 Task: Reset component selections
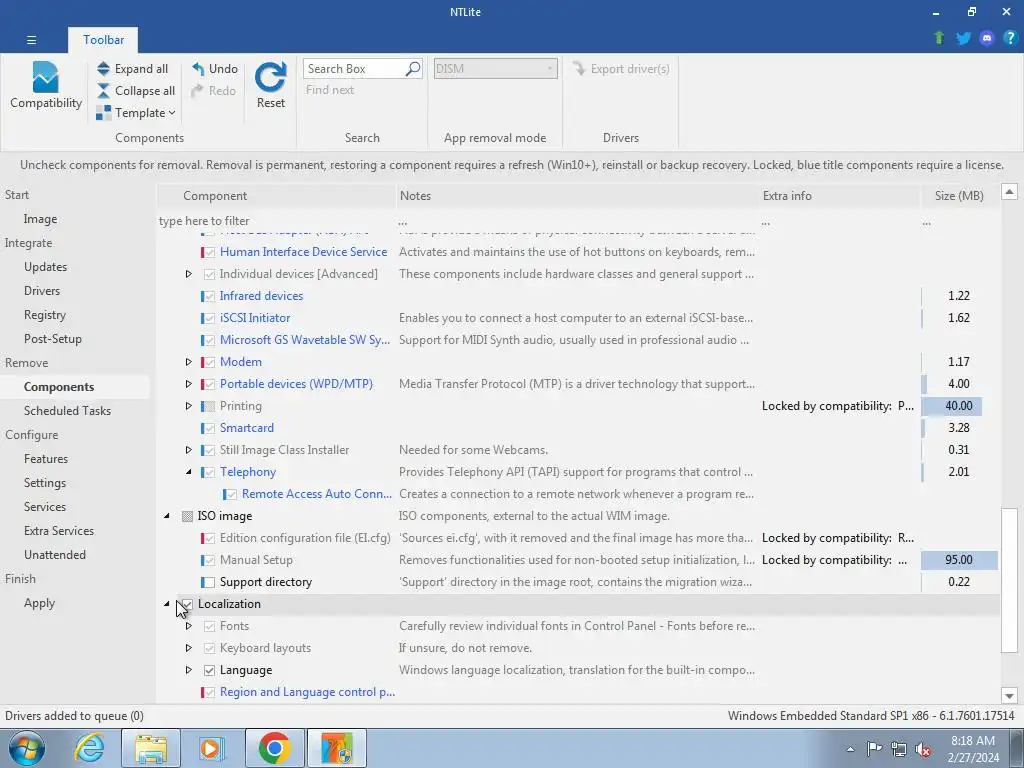coord(270,85)
